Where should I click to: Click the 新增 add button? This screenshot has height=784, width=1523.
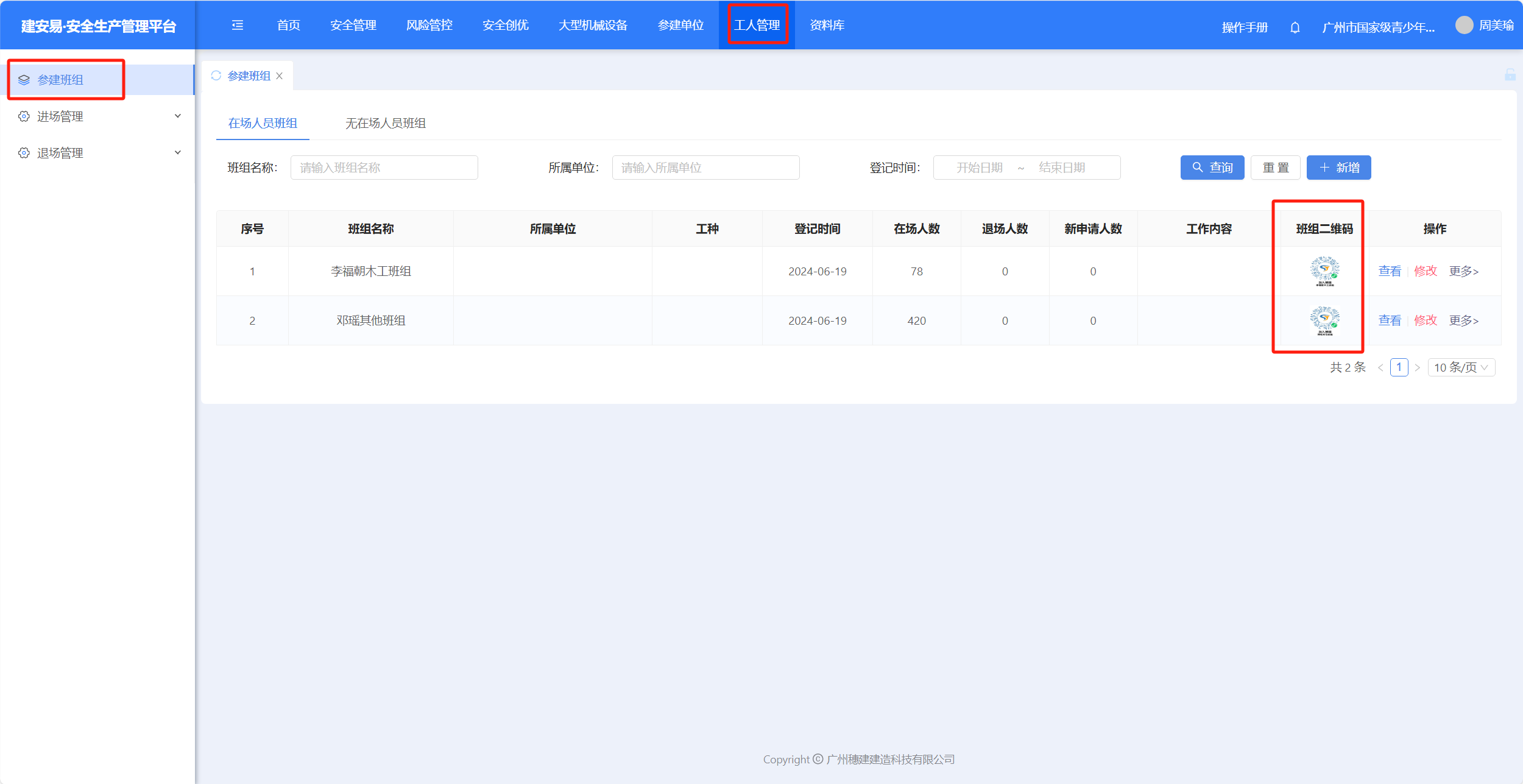point(1338,168)
